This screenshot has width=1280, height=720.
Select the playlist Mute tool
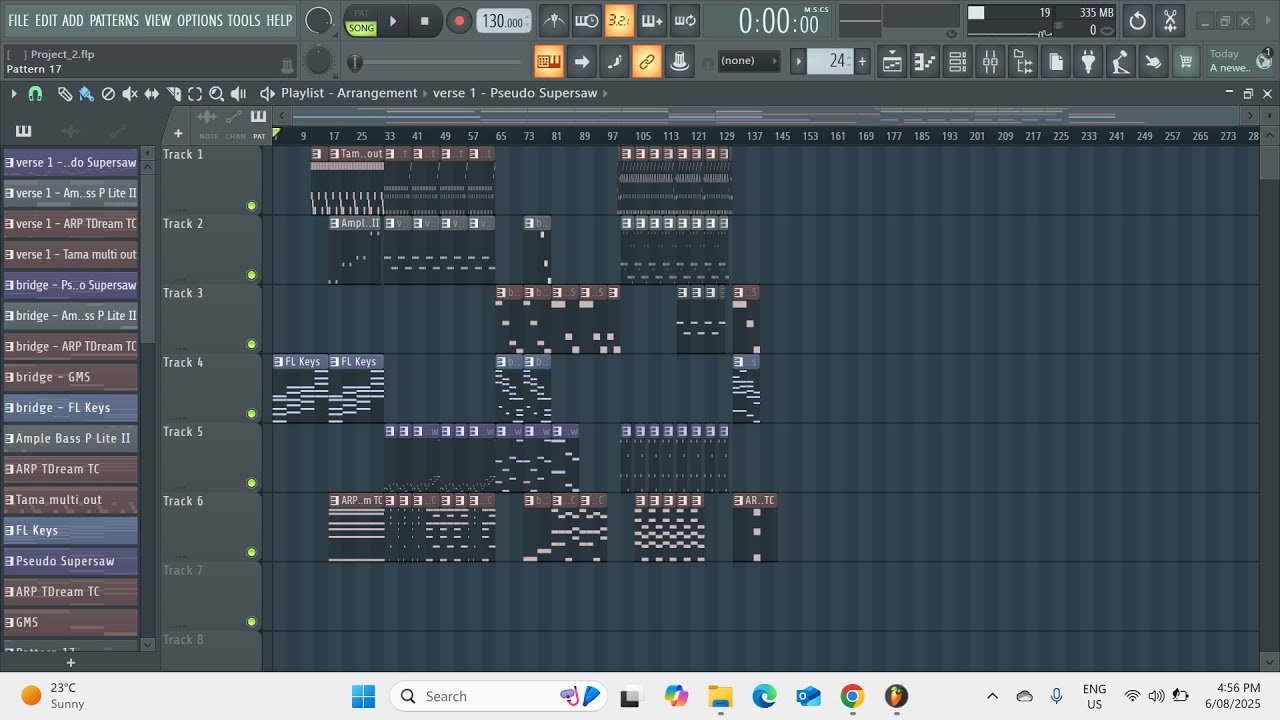pyautogui.click(x=130, y=93)
